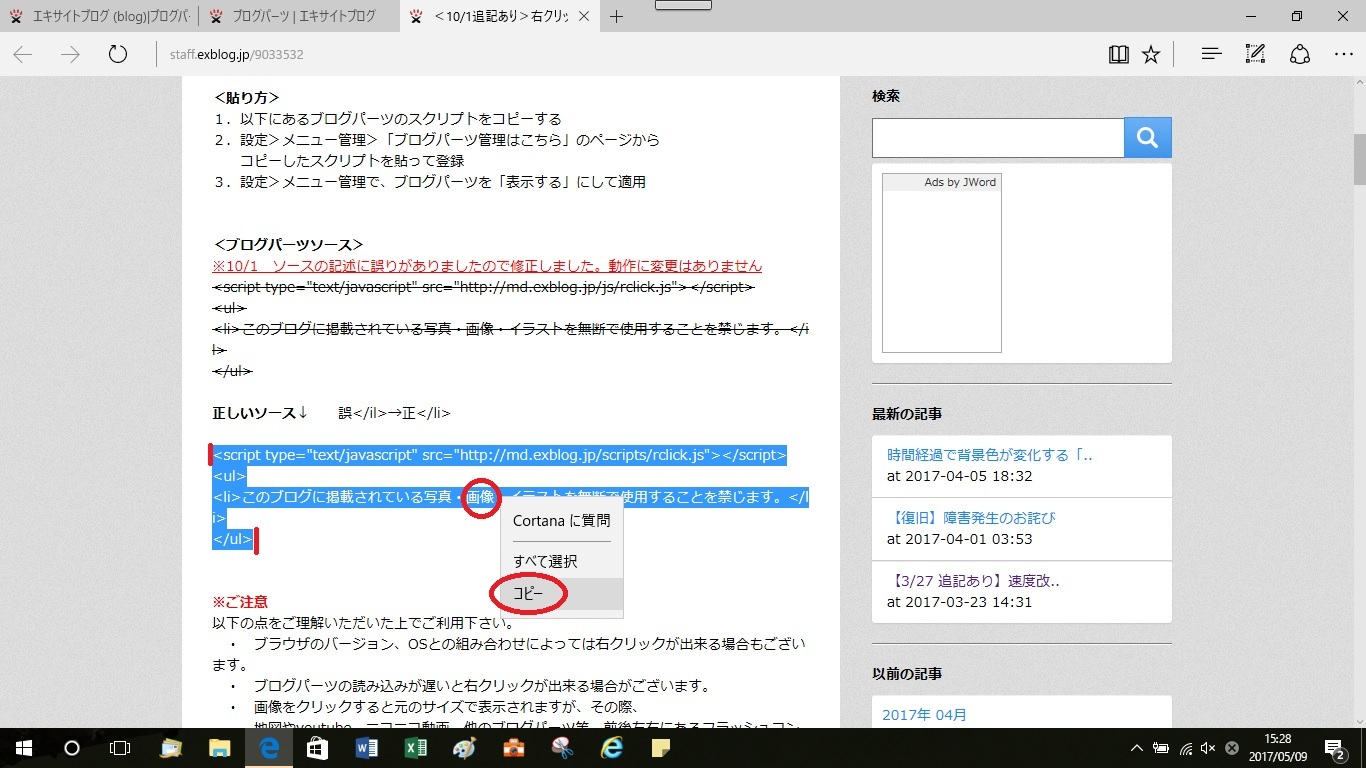Open Paint palette icon on taskbar
Screen dimensions: 1366x768
[x=464, y=748]
